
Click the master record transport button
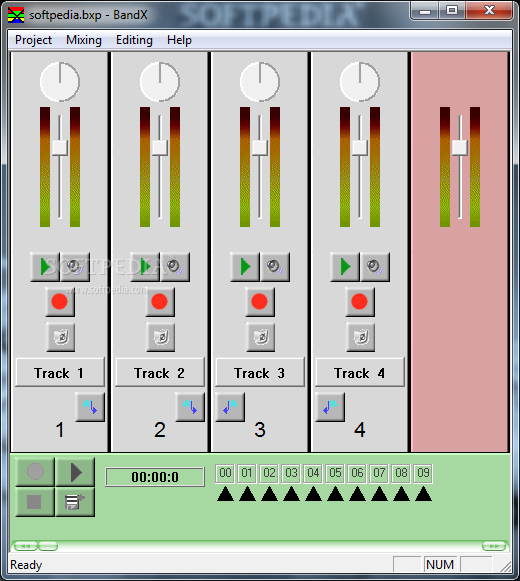35,472
